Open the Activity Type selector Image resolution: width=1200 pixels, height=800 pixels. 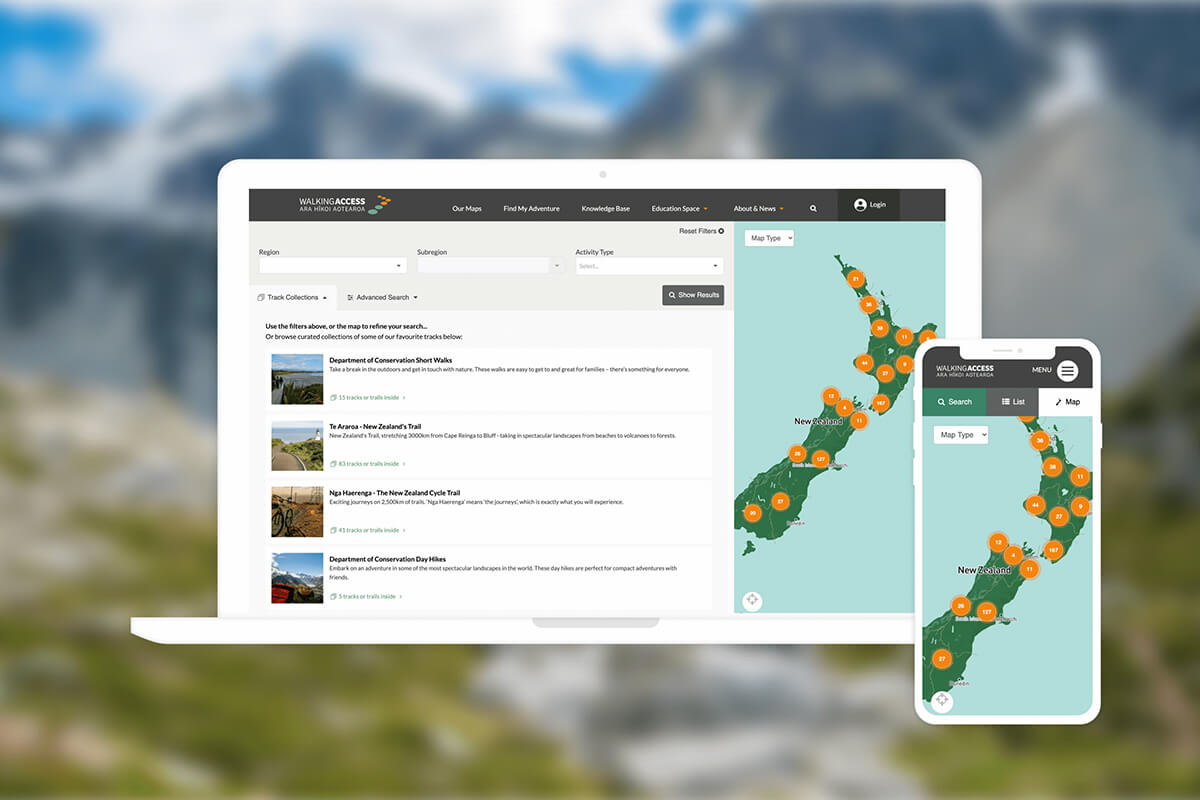(x=648, y=265)
